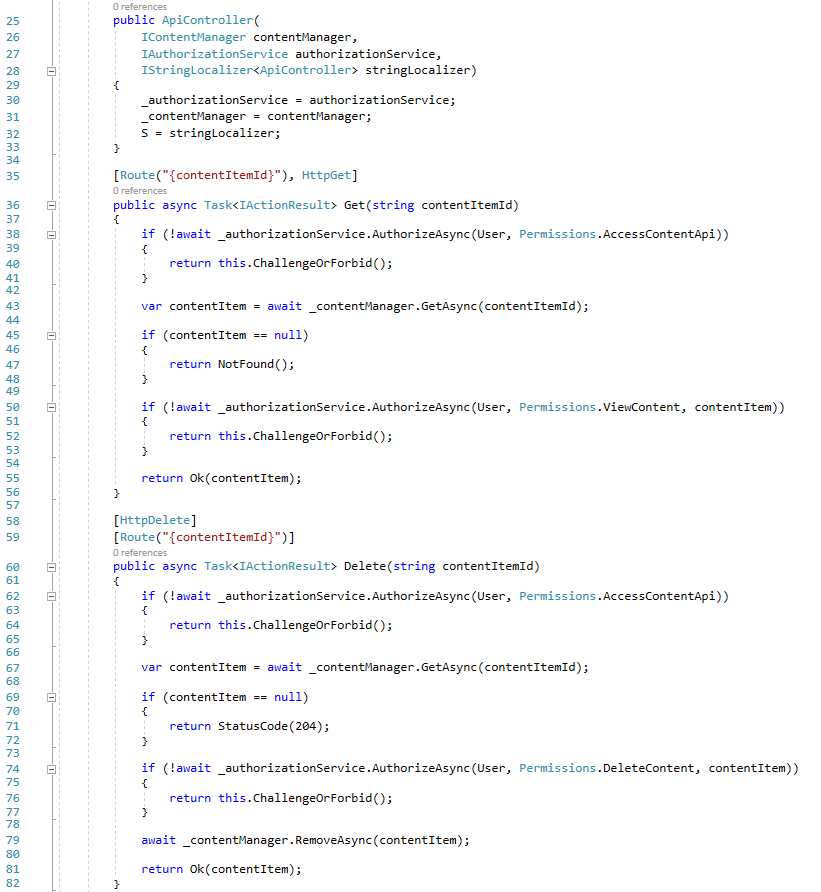Collapse the null check block at line 69
The height and width of the screenshot is (892, 821).
click(x=51, y=697)
